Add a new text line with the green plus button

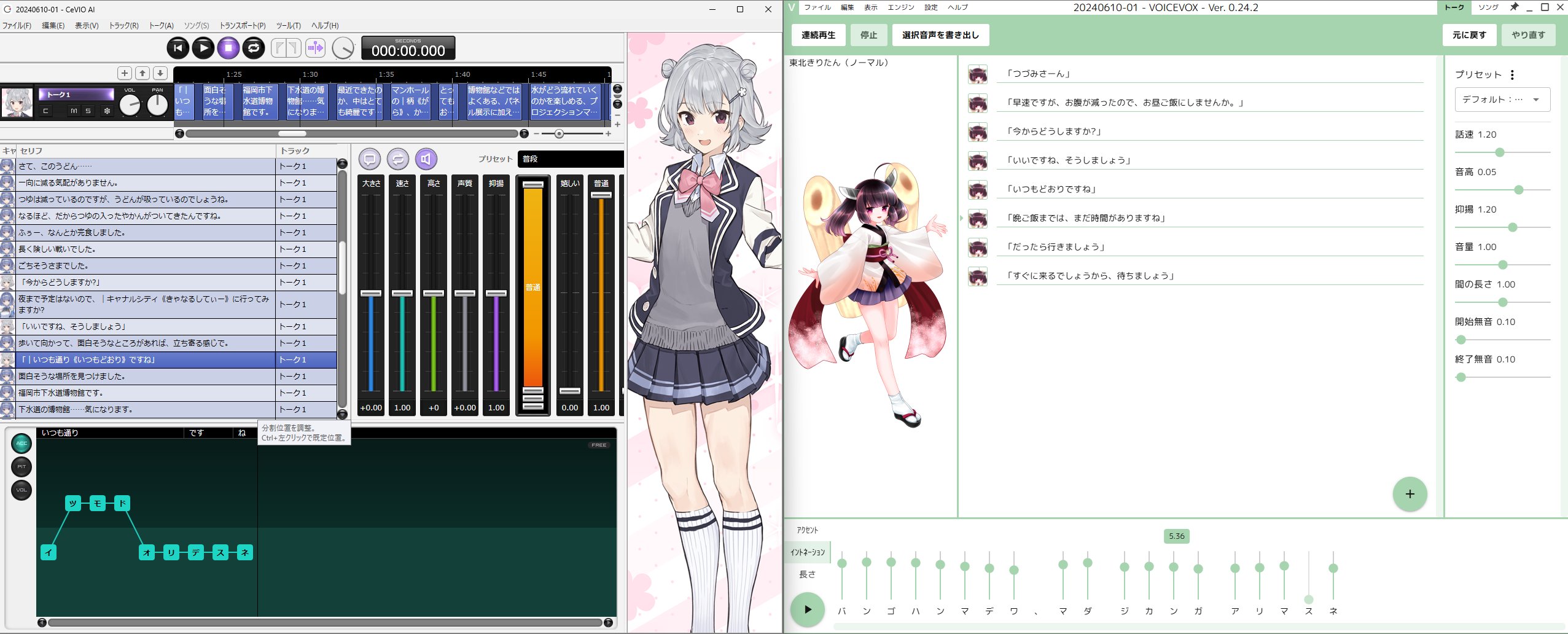(1410, 494)
